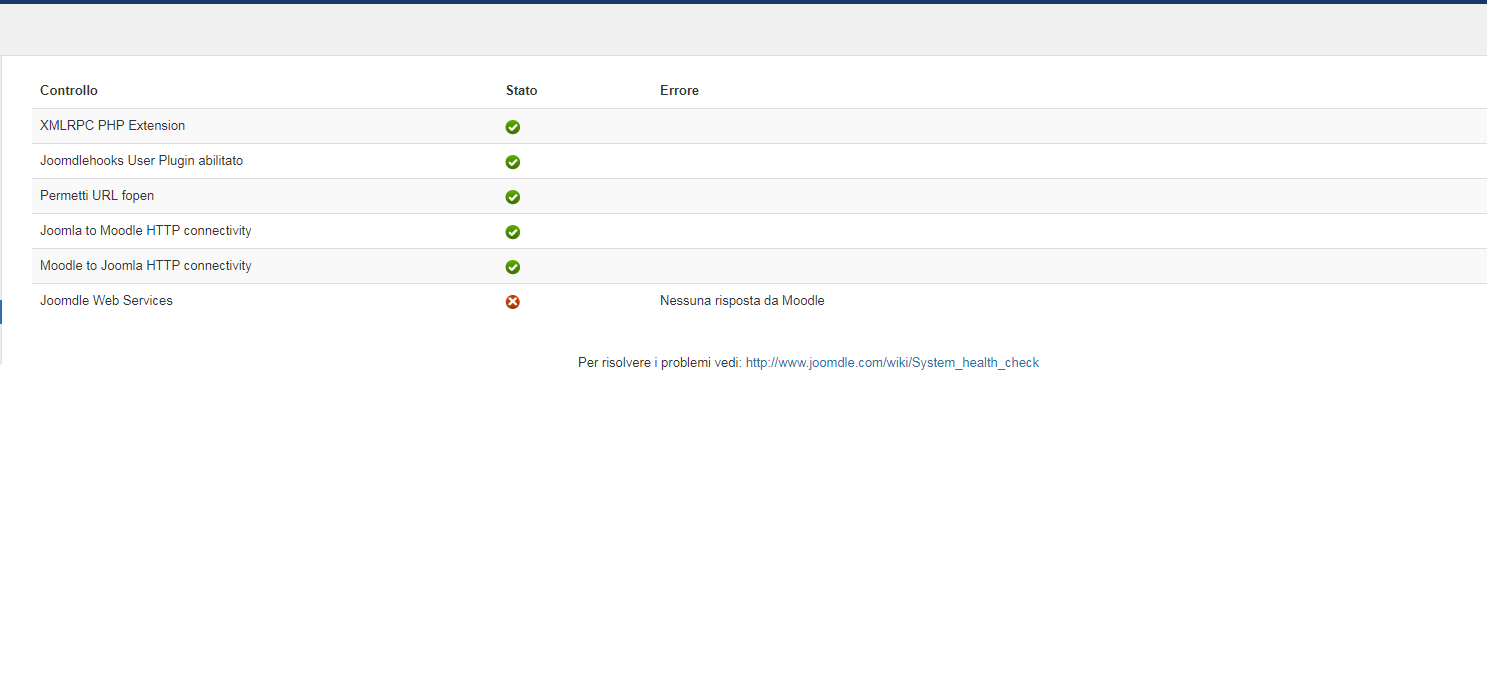
Task: Select the XMLRPC PHP Extension row label
Action: (112, 126)
